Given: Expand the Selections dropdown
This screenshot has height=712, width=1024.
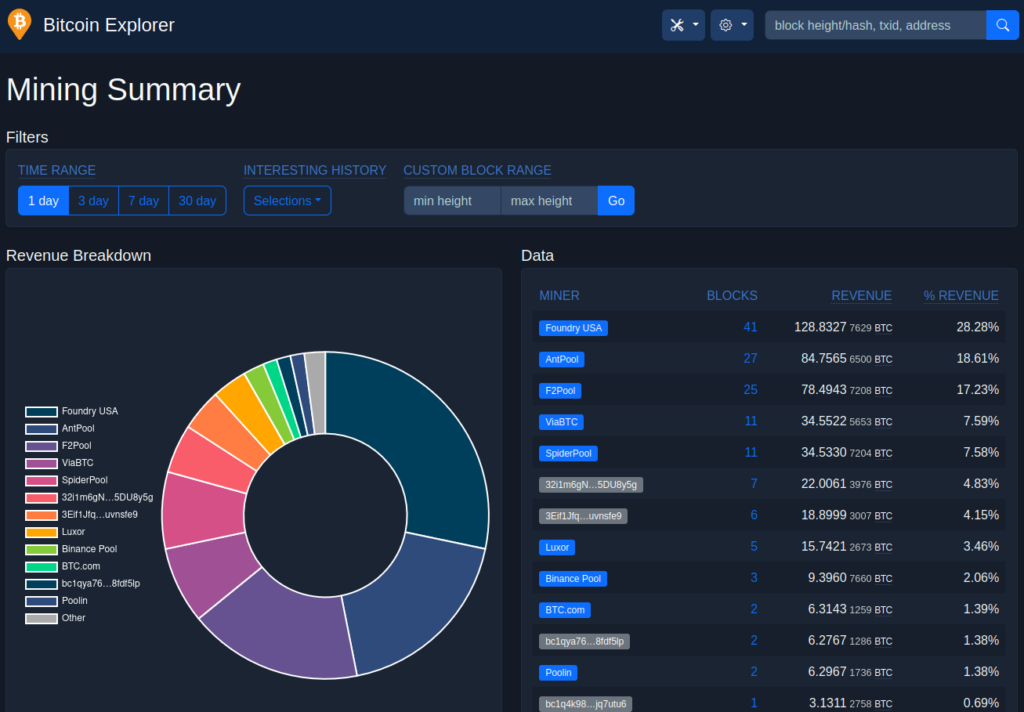Looking at the screenshot, I should point(287,201).
